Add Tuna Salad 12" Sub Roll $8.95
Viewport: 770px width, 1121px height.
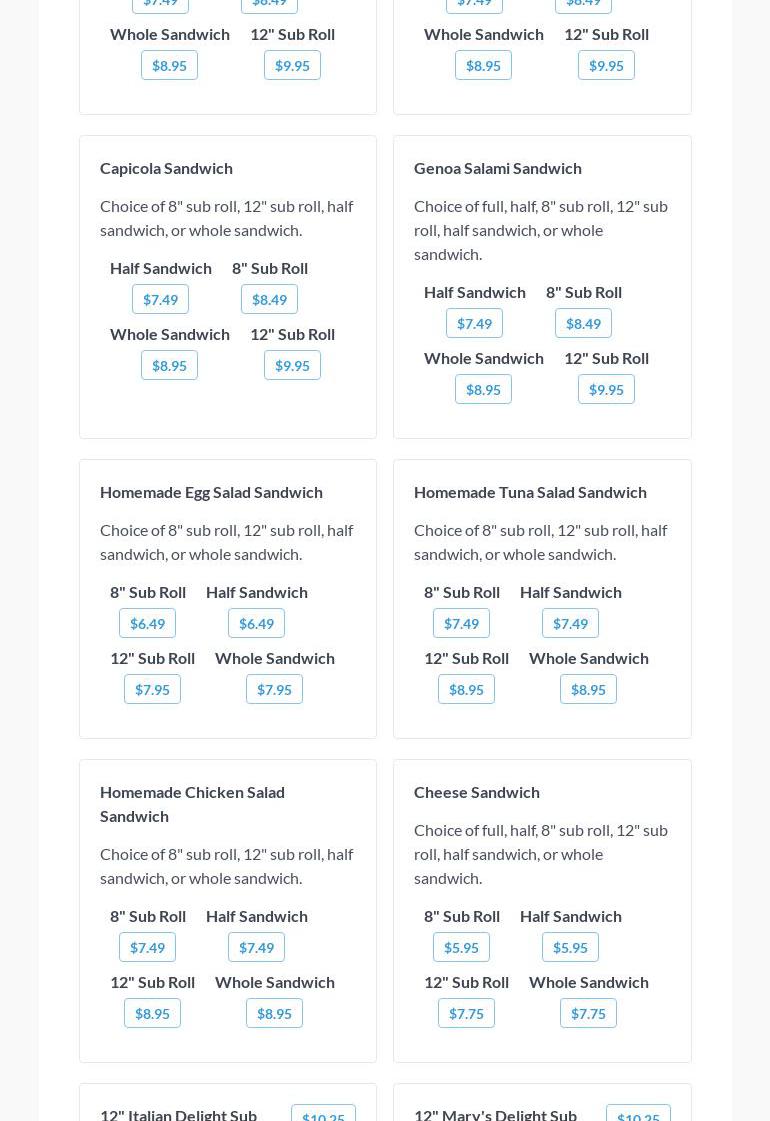tap(466, 689)
